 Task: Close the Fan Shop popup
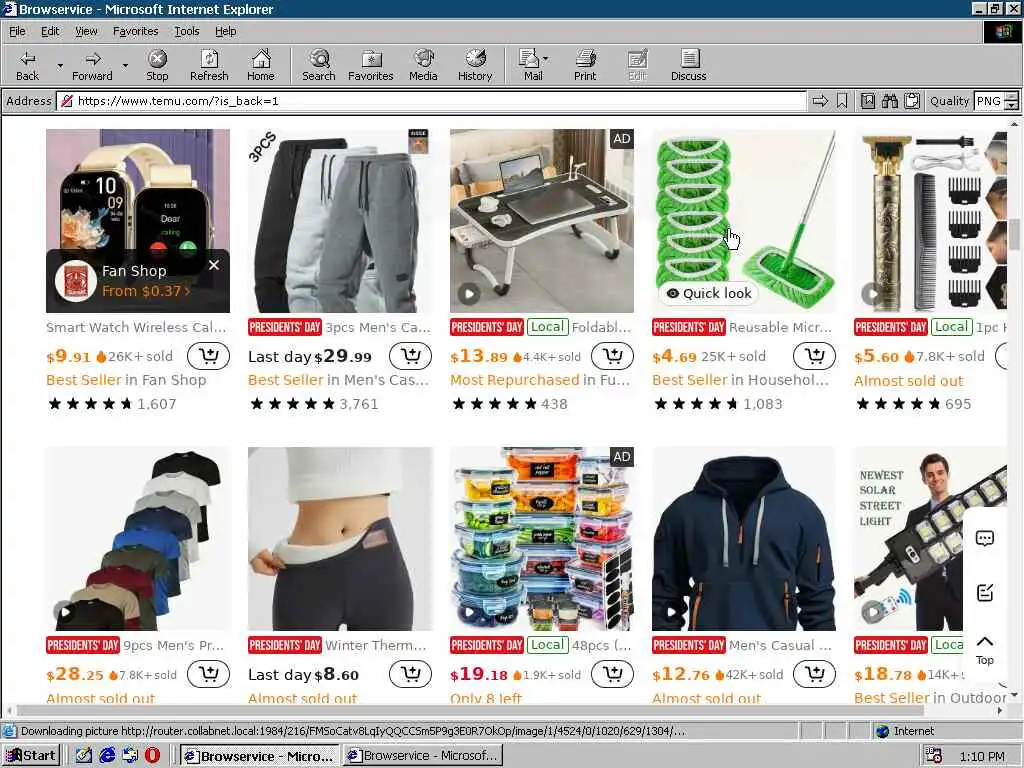coord(214,264)
